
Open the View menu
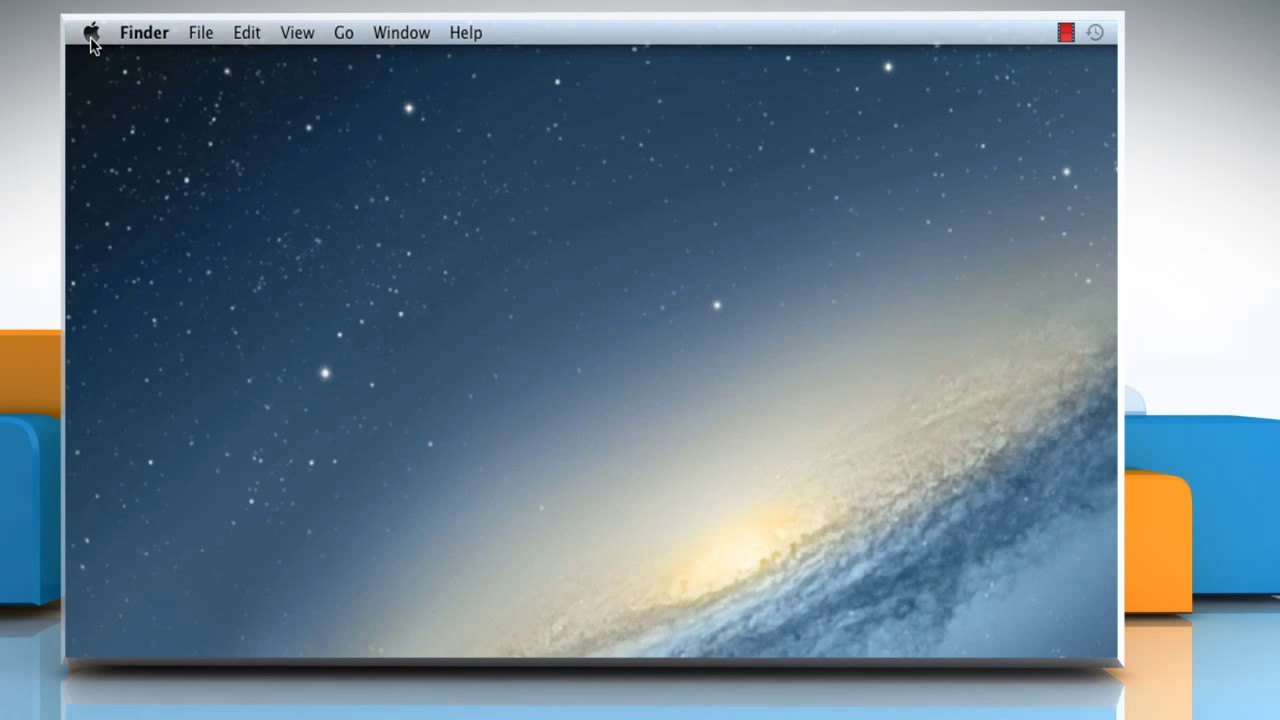click(297, 33)
